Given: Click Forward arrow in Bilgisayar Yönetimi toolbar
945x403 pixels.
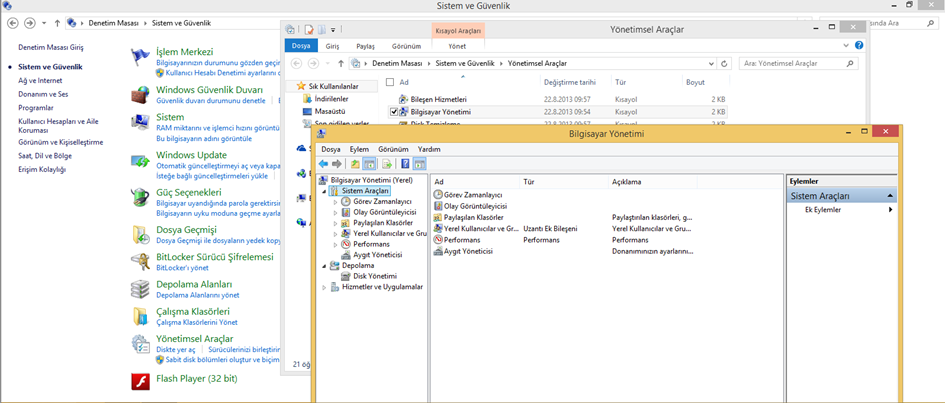Looking at the screenshot, I should coord(337,163).
